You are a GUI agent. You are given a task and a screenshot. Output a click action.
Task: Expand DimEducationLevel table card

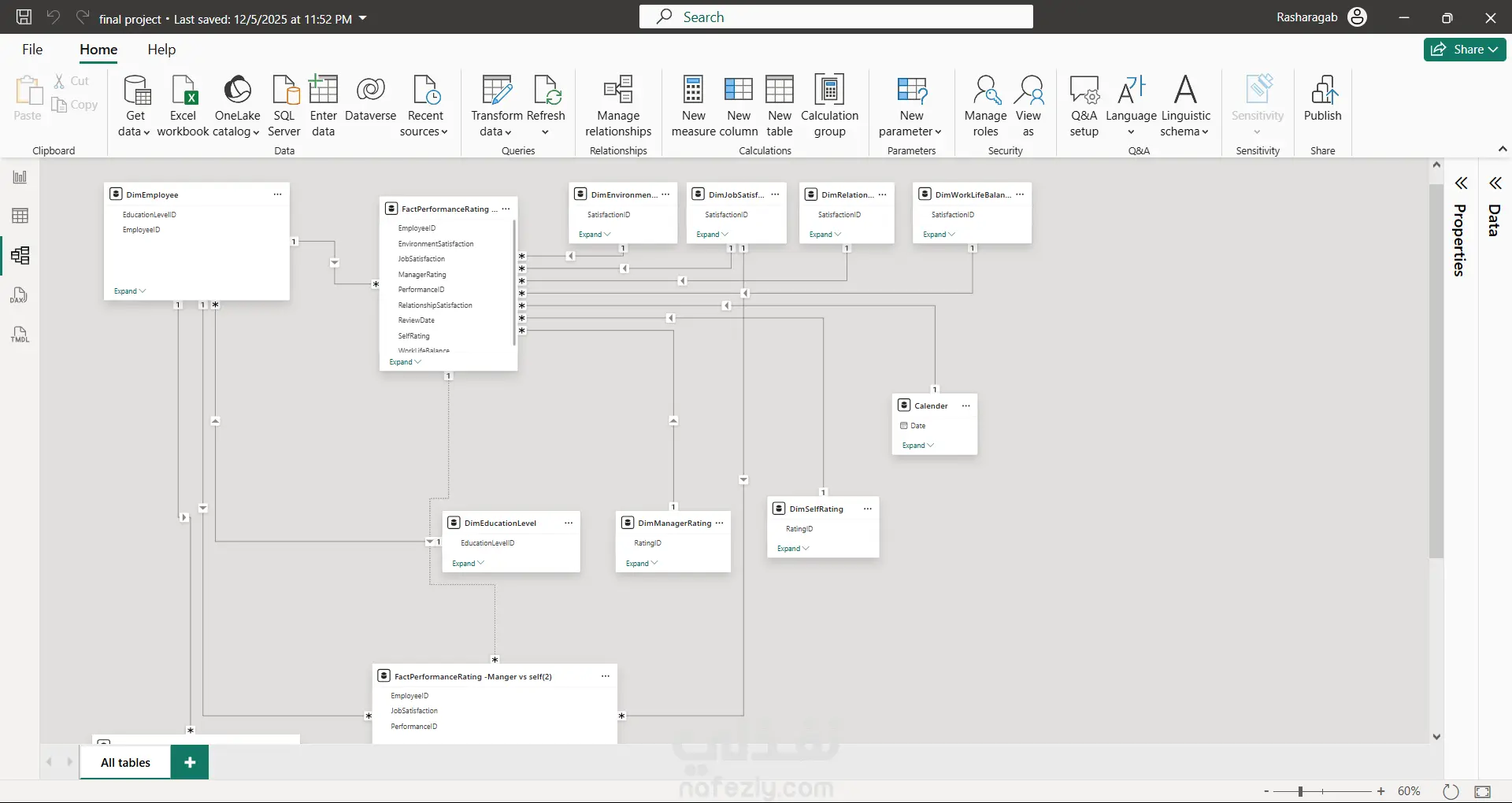coord(468,564)
